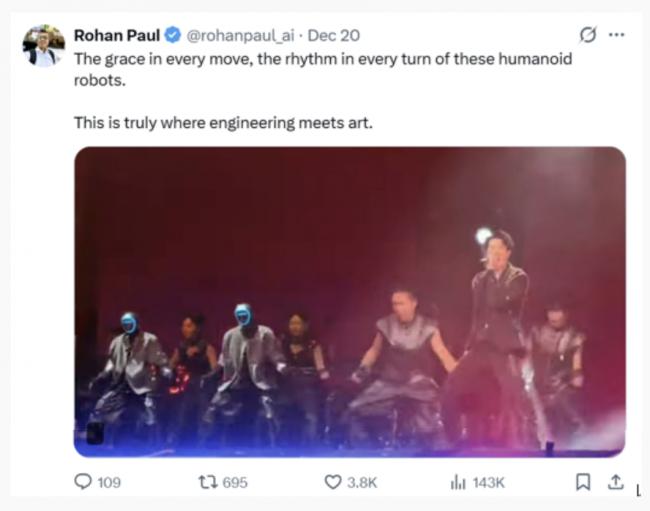
Task: Open Rohan Paul's profile picture
Action: 43,46
